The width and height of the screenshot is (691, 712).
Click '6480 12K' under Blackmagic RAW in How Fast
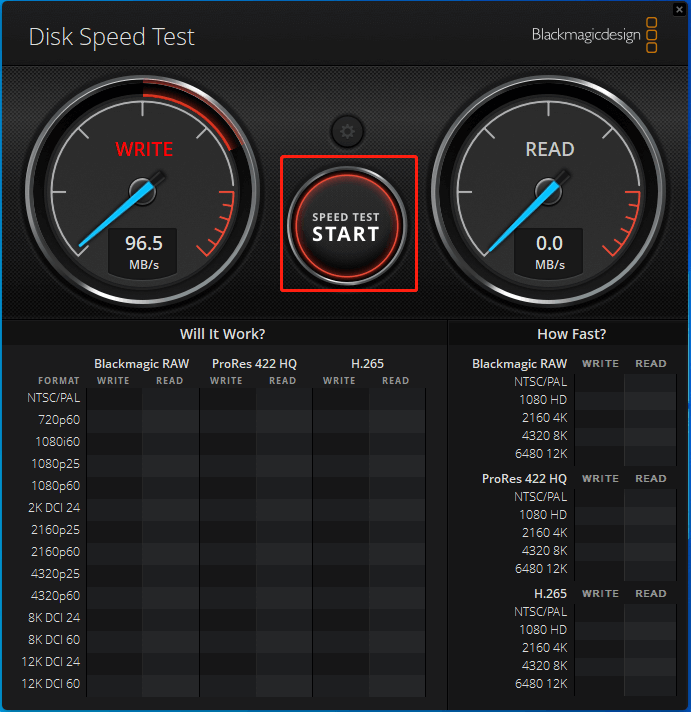(541, 454)
